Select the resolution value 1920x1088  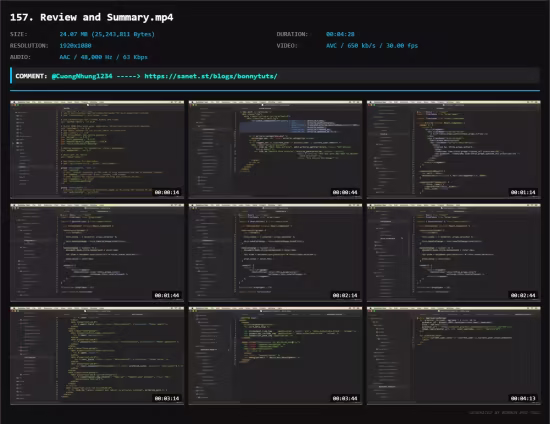click(x=75, y=46)
